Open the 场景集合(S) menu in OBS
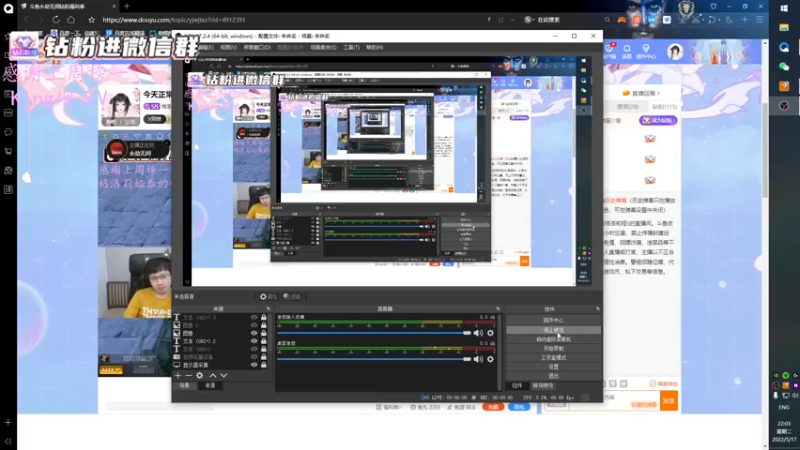Image resolution: width=800 pixels, height=450 pixels. (323, 47)
